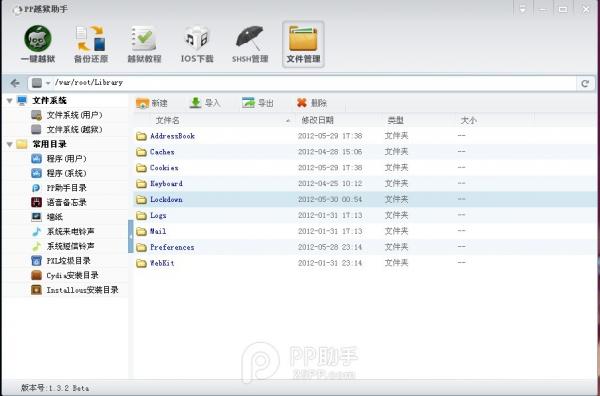
Task: Go back with the arrow button
Action: coord(15,83)
